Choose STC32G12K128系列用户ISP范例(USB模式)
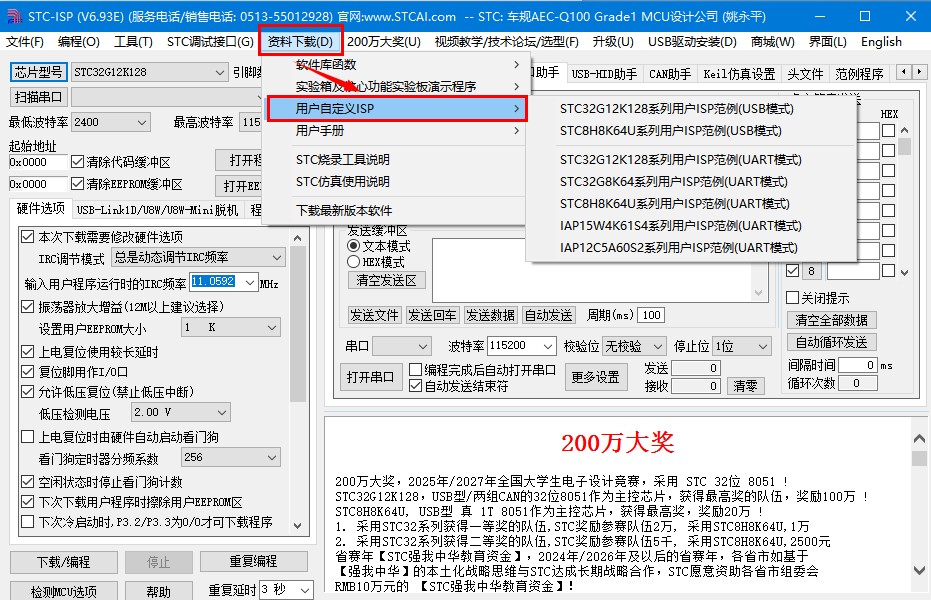This screenshot has width=931, height=600. [677, 109]
